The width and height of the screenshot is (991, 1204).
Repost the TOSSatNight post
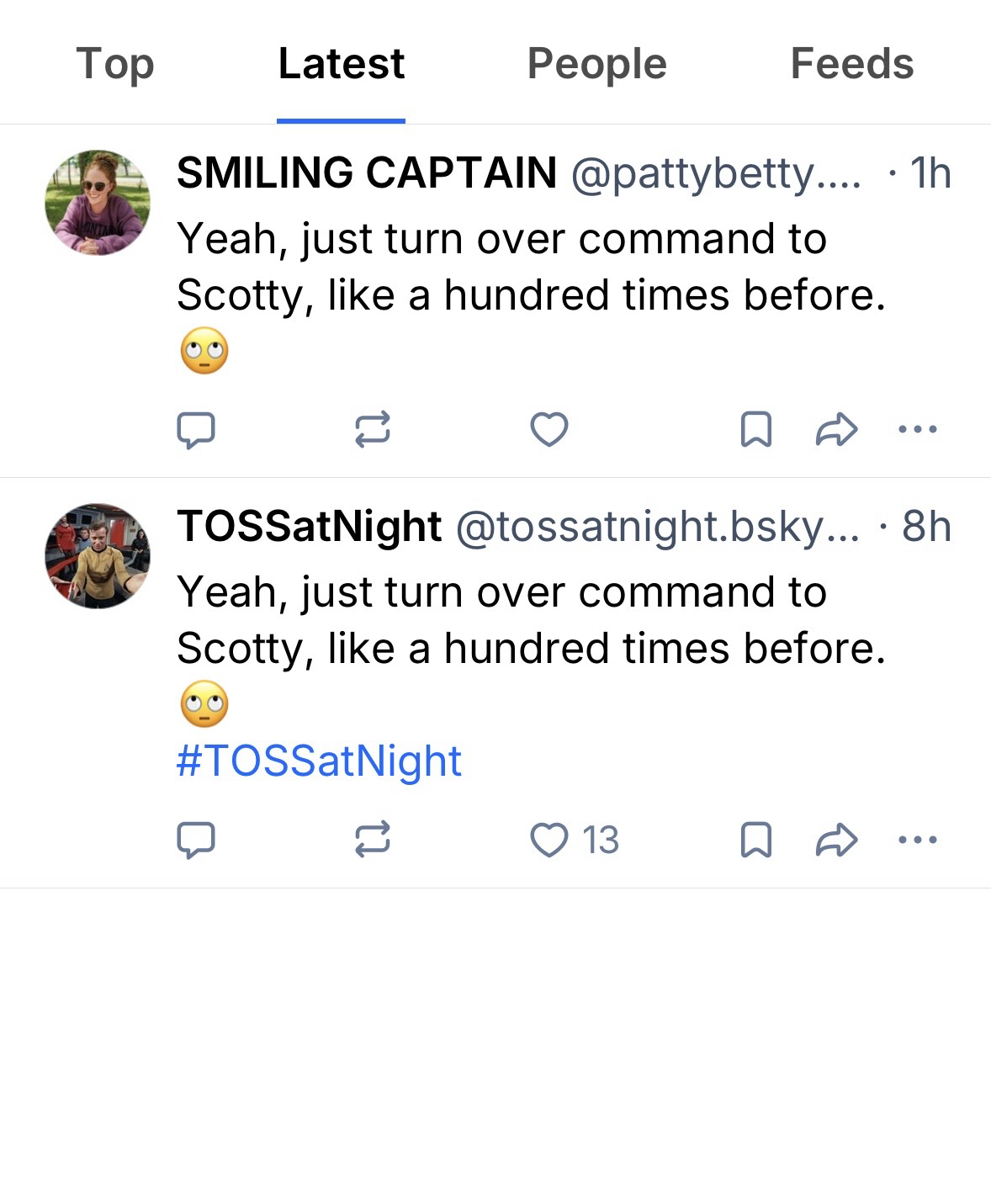(x=372, y=840)
